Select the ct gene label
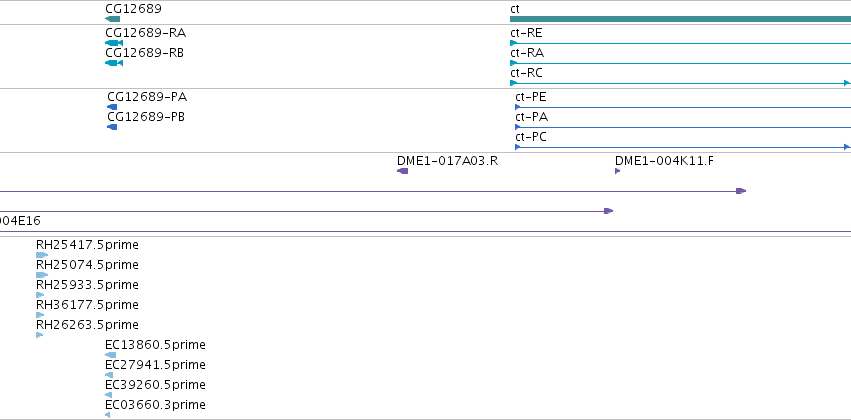Screen dimensions: 851x420 [x=515, y=9]
